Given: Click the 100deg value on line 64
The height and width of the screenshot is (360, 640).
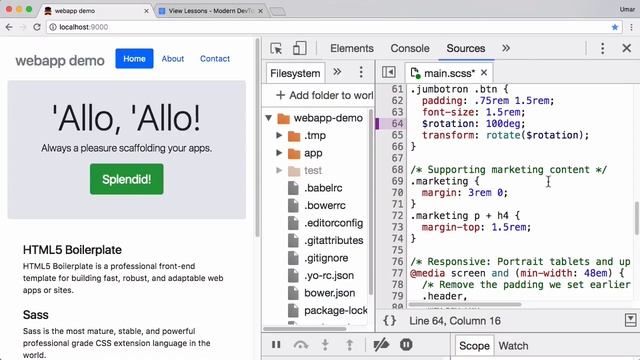Looking at the screenshot, I should click(x=502, y=123).
